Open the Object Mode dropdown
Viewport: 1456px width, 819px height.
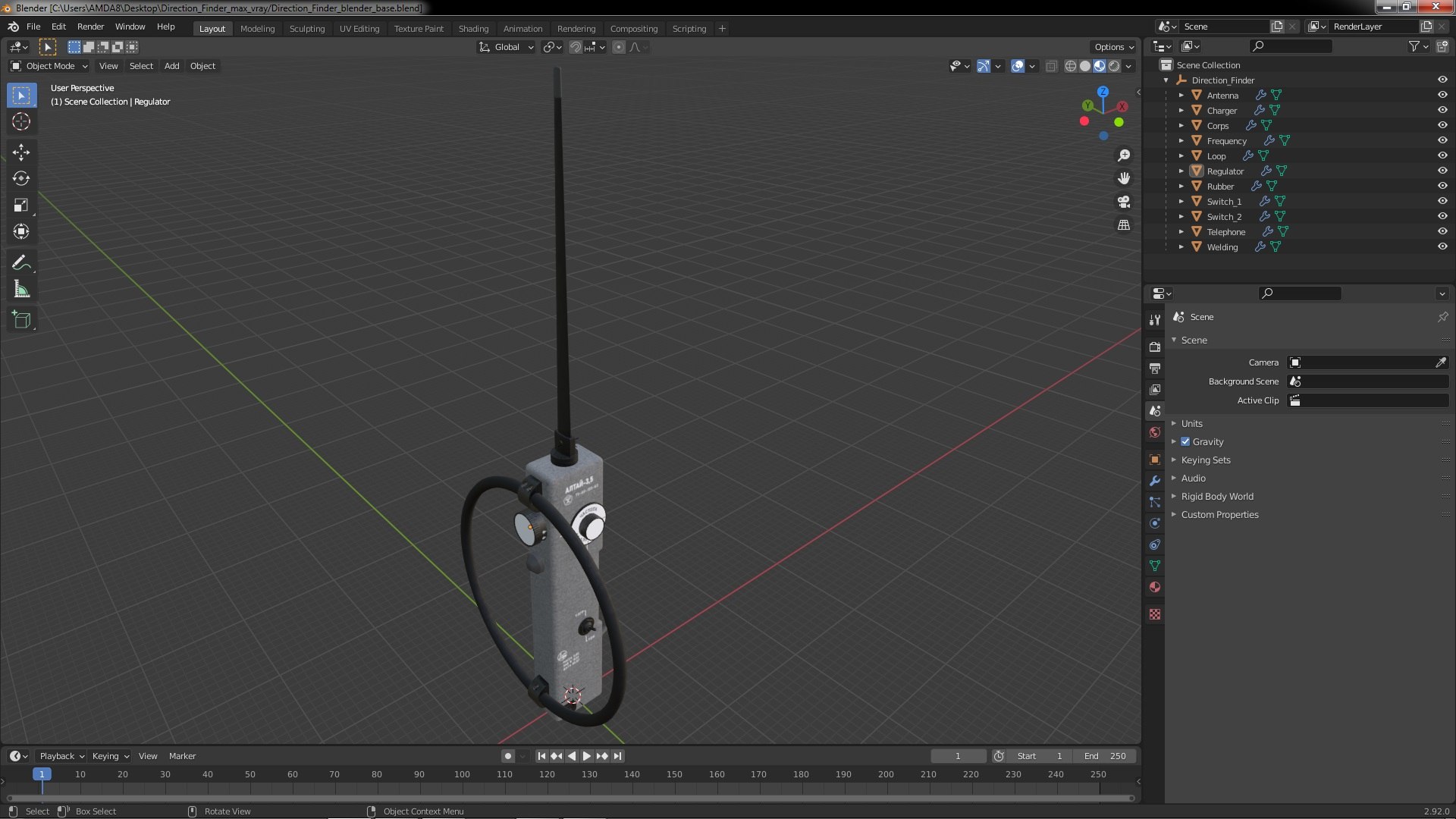[49, 66]
